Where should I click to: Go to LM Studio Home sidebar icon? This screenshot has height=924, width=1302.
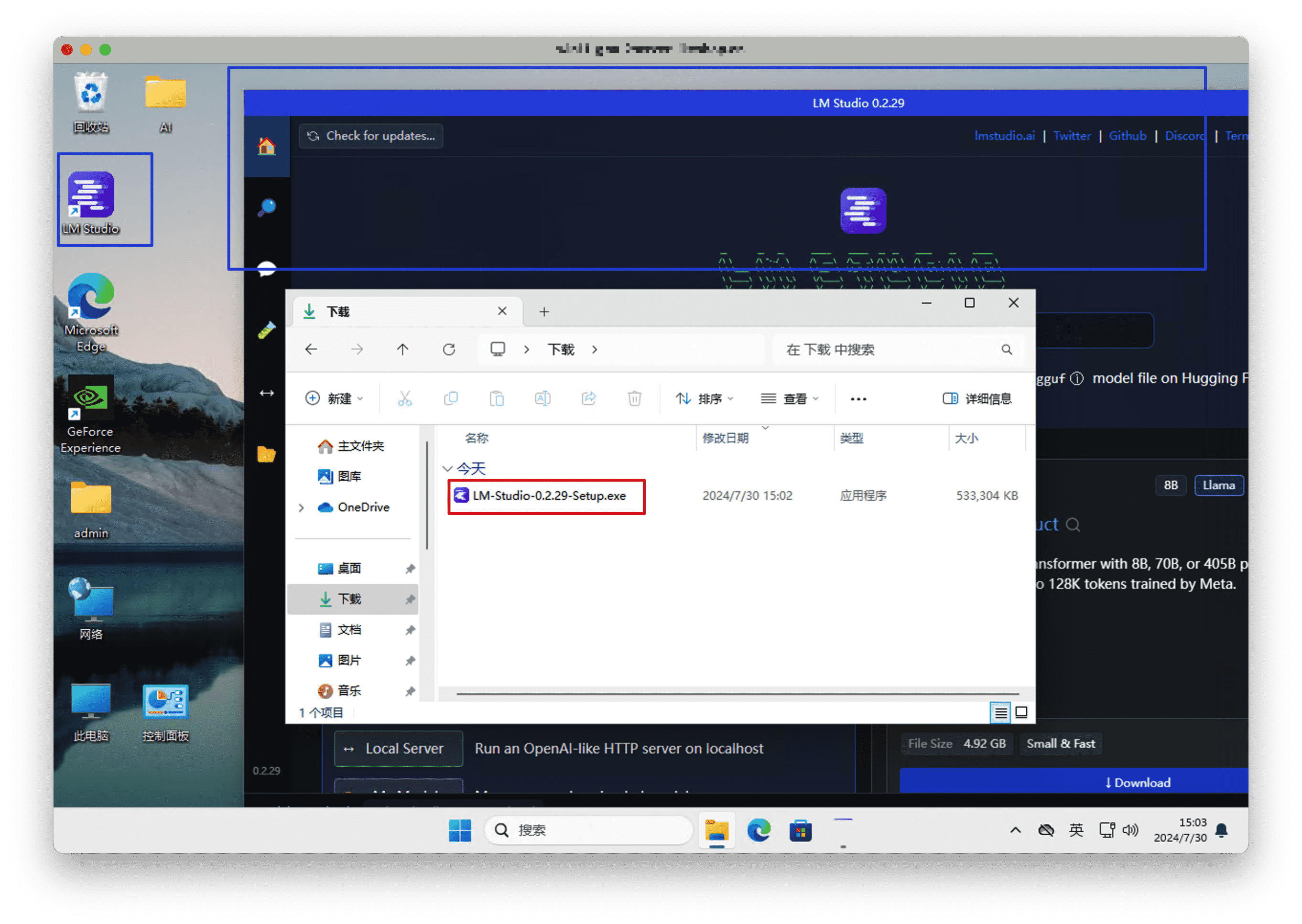[x=266, y=146]
